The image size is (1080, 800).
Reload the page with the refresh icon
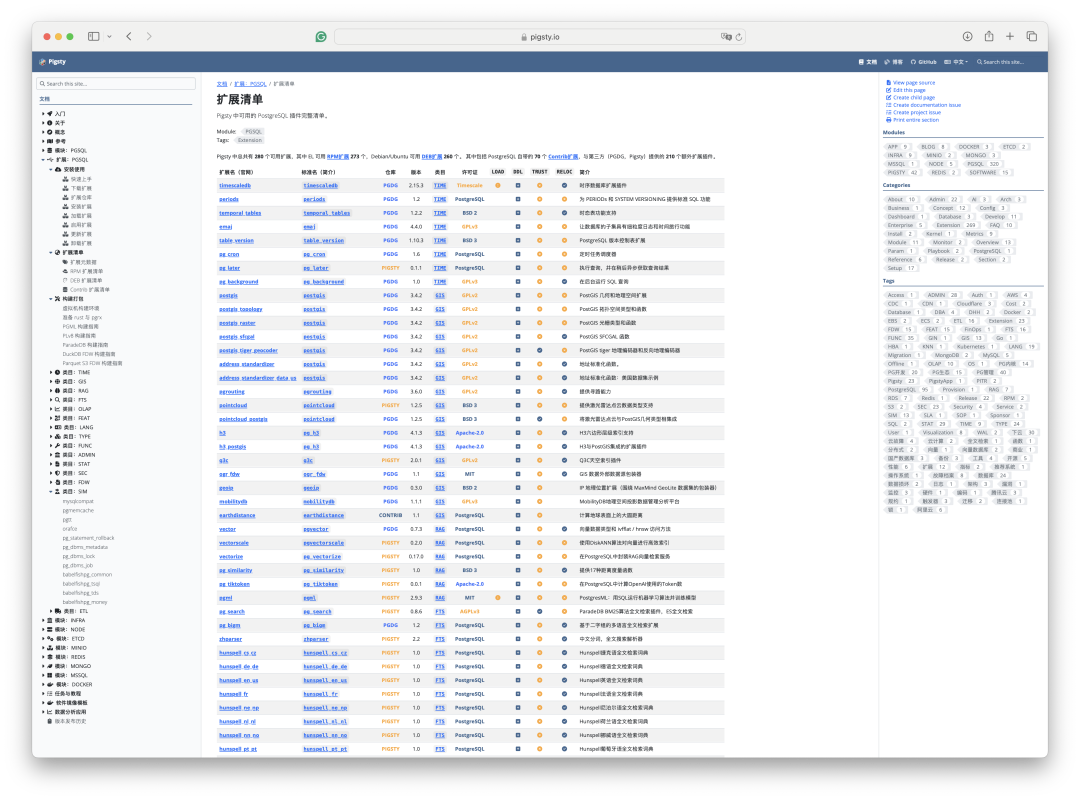pyautogui.click(x=739, y=37)
